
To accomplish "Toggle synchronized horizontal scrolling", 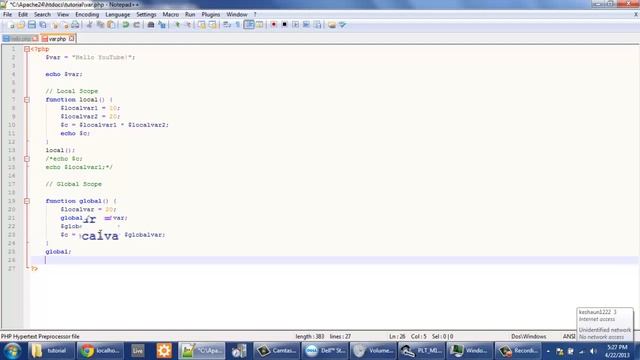I will coord(212,25).
